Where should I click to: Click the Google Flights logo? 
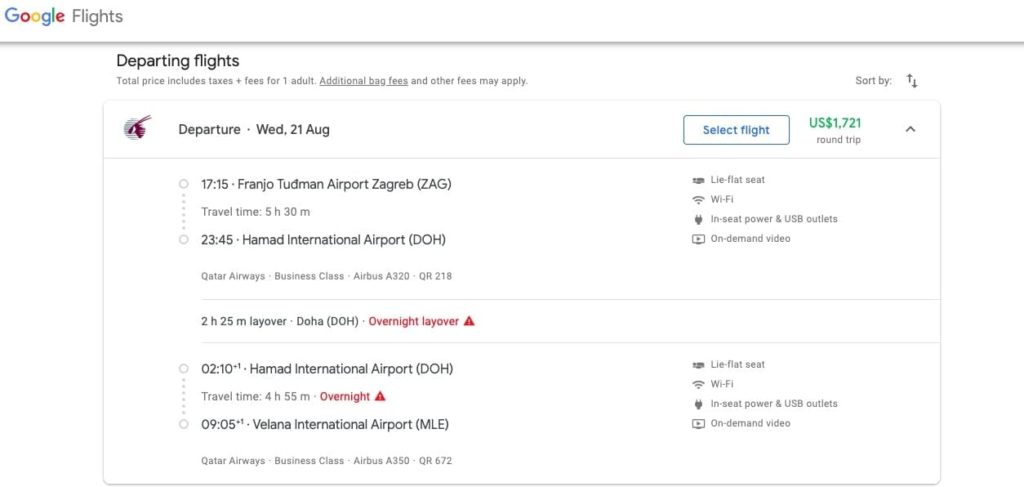click(x=64, y=17)
